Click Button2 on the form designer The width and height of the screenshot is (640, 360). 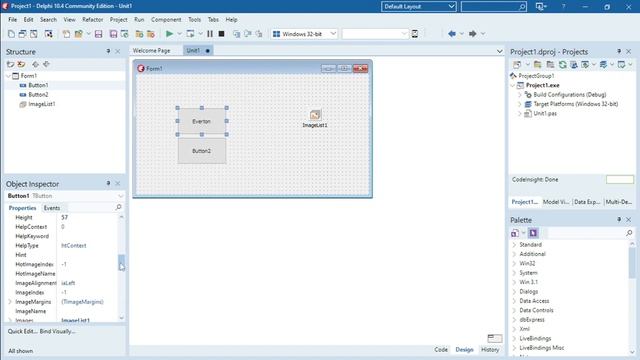point(202,151)
